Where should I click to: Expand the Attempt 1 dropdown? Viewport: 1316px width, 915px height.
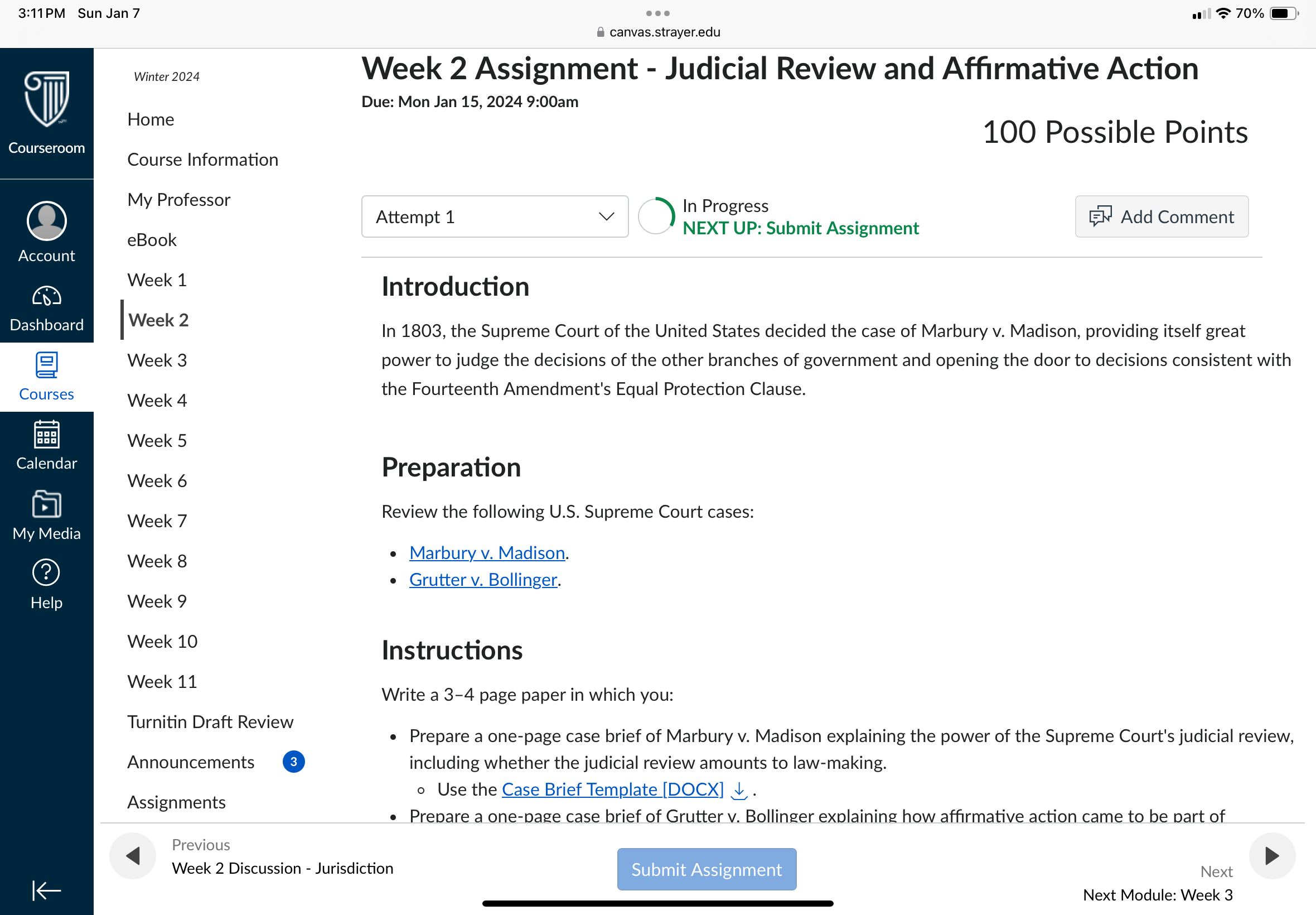click(x=495, y=216)
